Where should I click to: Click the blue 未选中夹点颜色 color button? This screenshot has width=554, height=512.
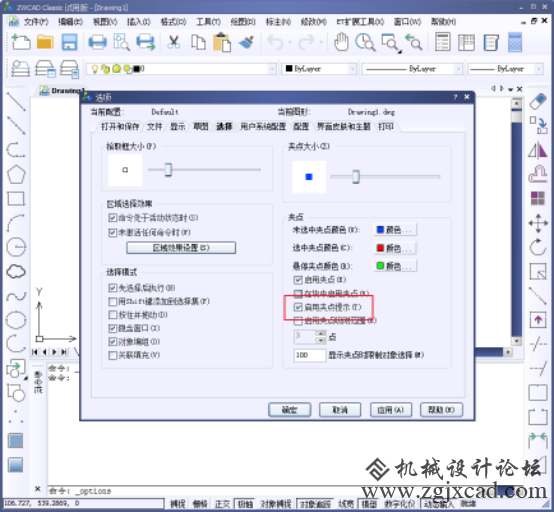[395, 230]
